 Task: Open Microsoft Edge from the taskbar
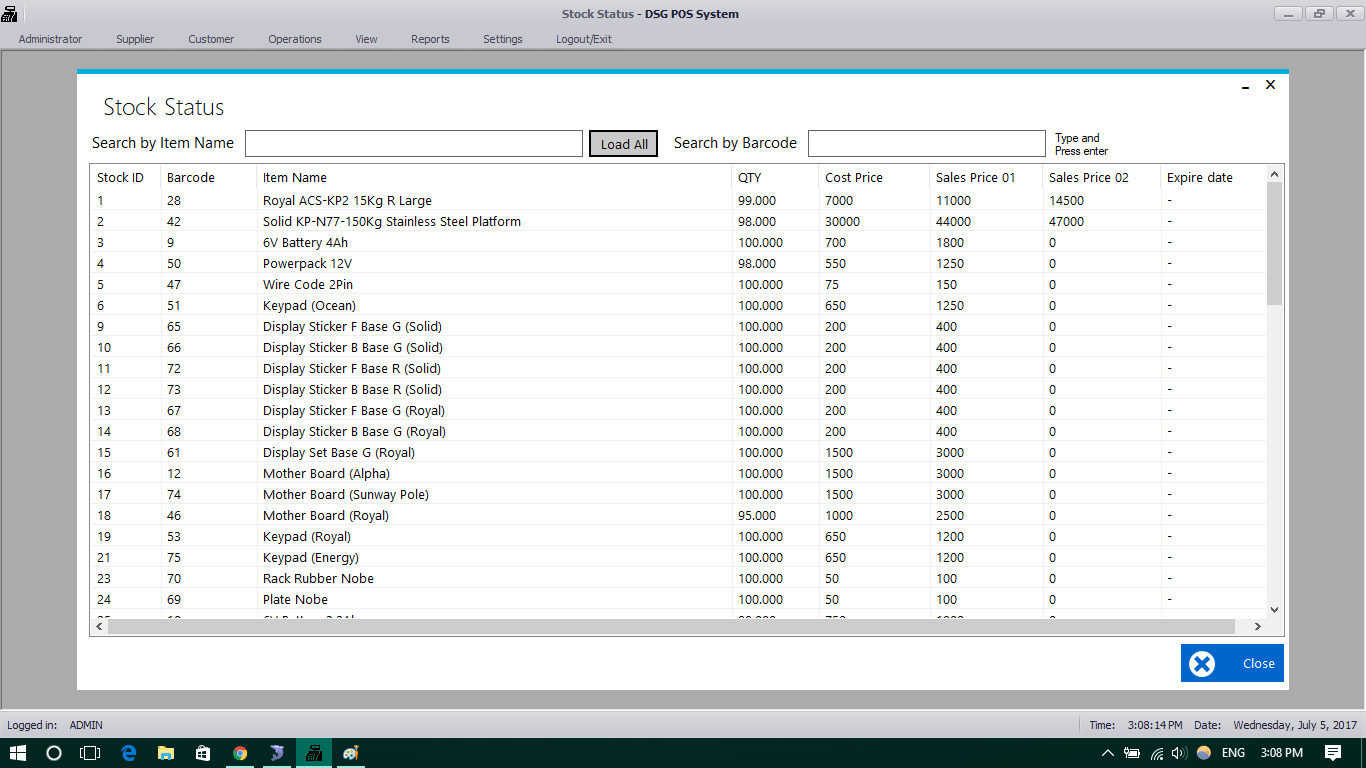[x=128, y=753]
